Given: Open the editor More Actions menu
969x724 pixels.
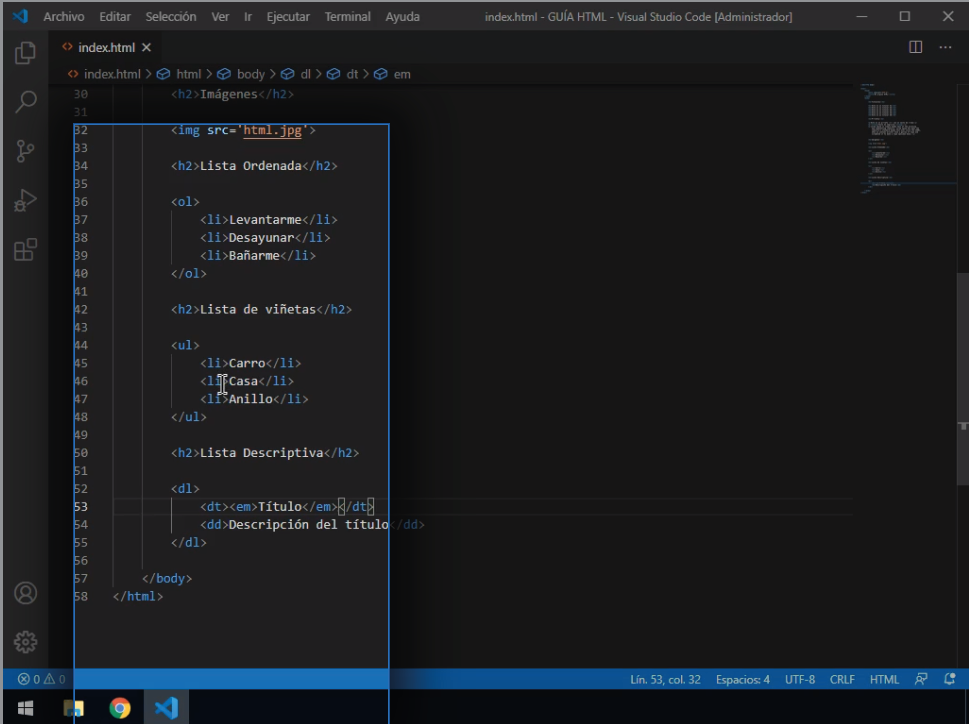Looking at the screenshot, I should (944, 46).
